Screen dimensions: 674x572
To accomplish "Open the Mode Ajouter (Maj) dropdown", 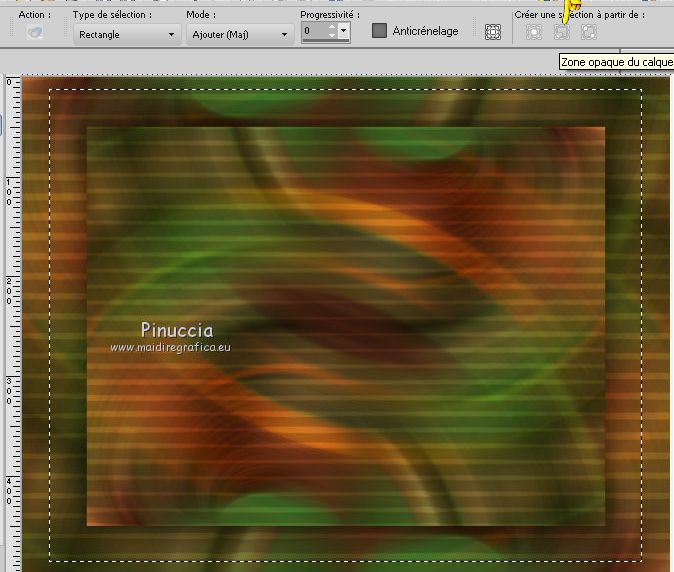I will (240, 34).
